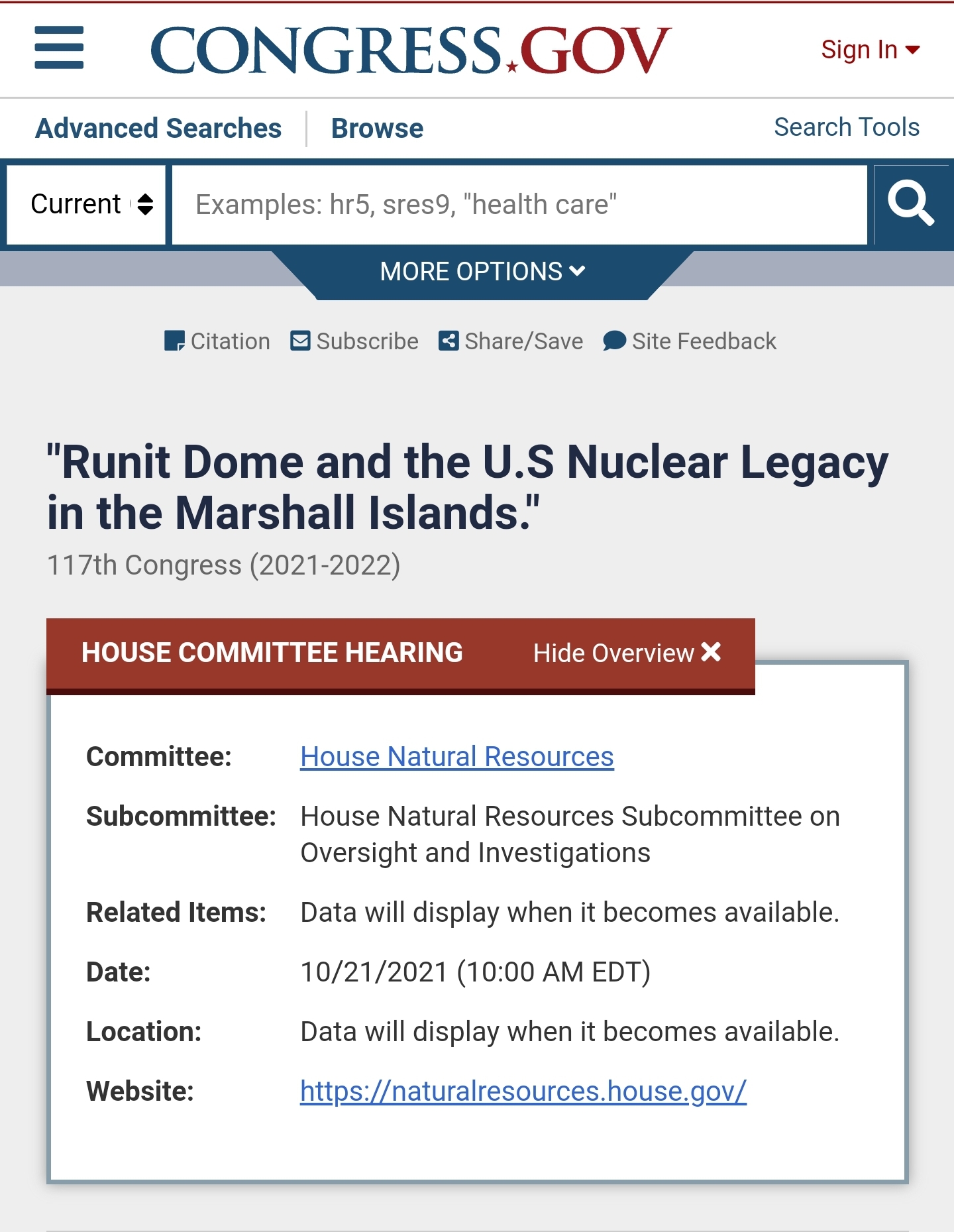
Task: Click the Share/Save icon
Action: coord(449,341)
